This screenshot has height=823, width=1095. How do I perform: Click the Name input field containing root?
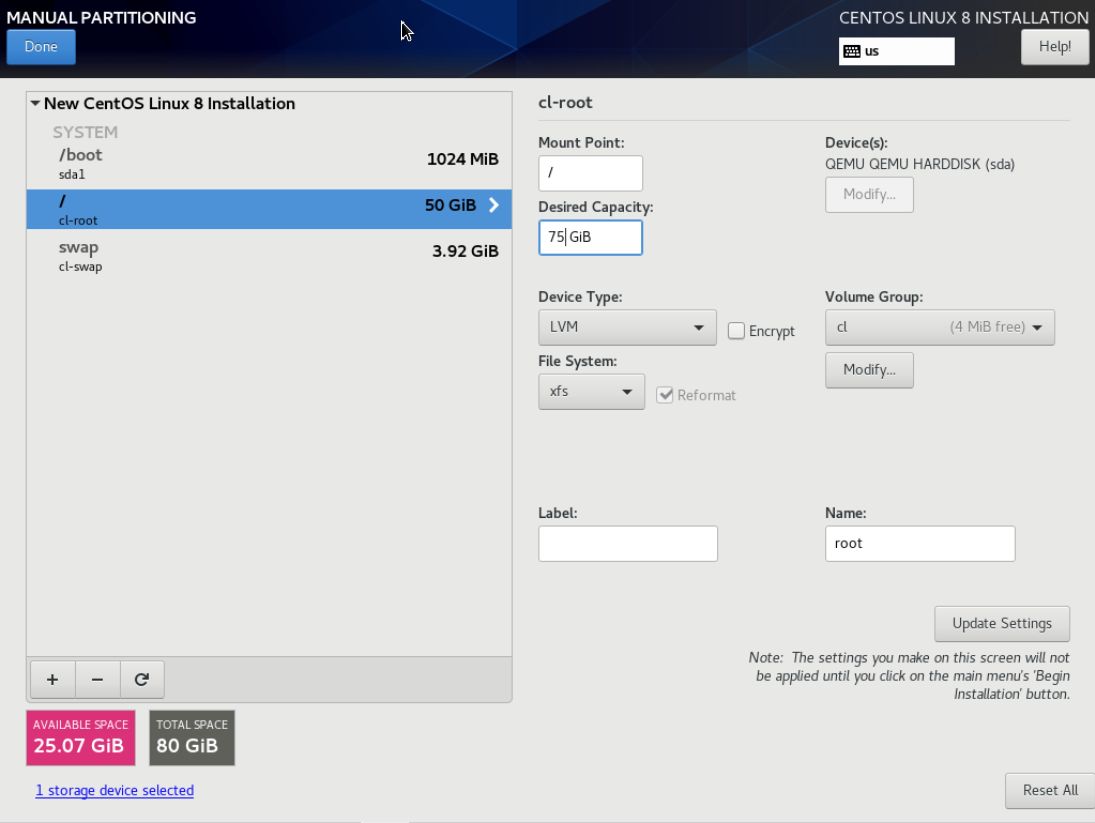pos(920,544)
